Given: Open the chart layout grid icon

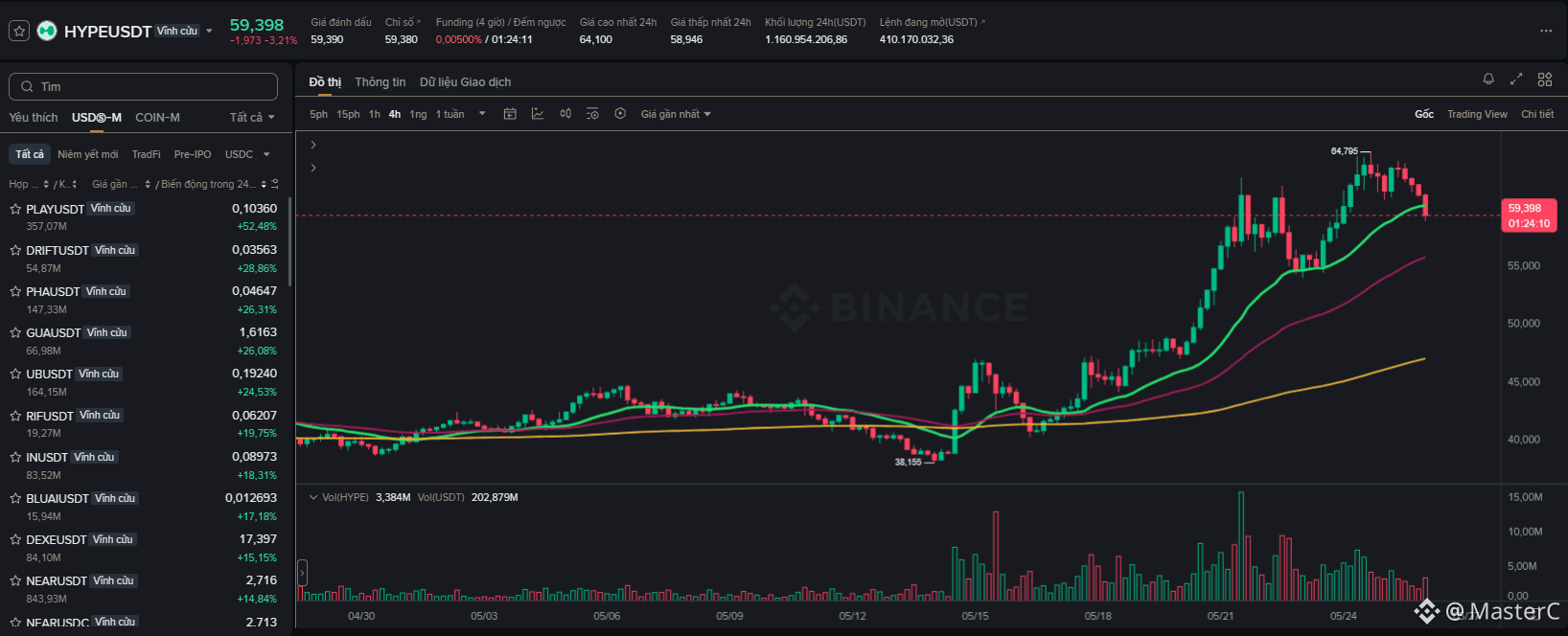Looking at the screenshot, I should click(1545, 79).
